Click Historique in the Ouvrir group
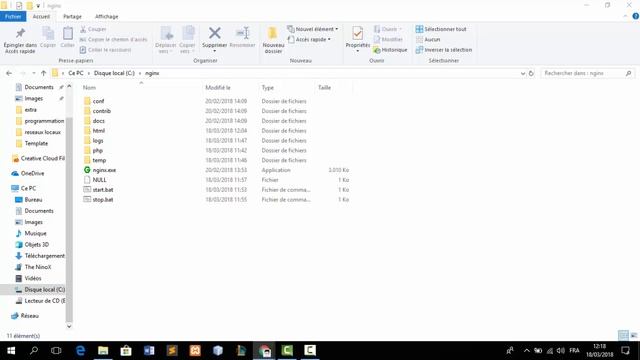This screenshot has height=360, width=640. coord(390,50)
